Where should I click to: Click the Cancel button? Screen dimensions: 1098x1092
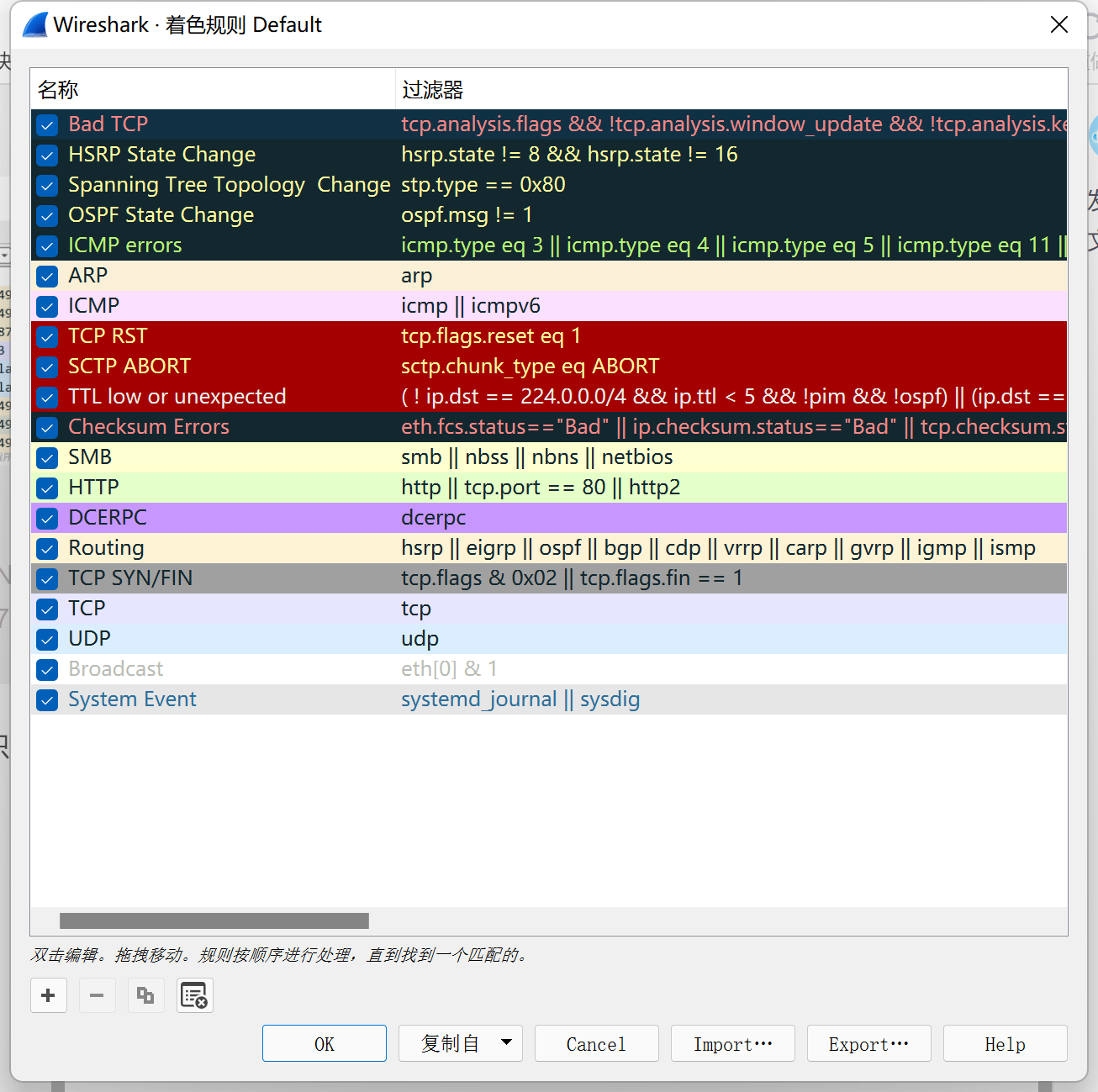click(x=596, y=1043)
